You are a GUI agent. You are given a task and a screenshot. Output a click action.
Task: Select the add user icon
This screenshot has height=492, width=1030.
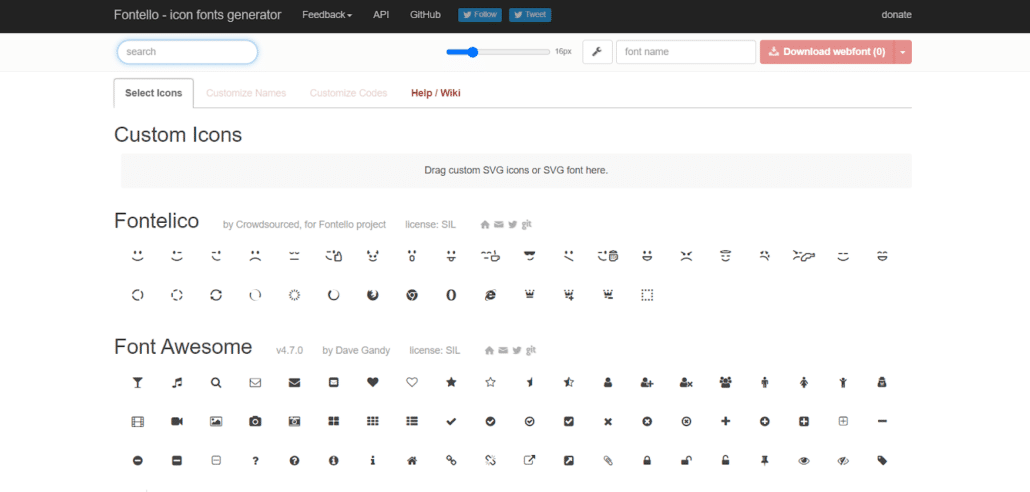(x=647, y=382)
